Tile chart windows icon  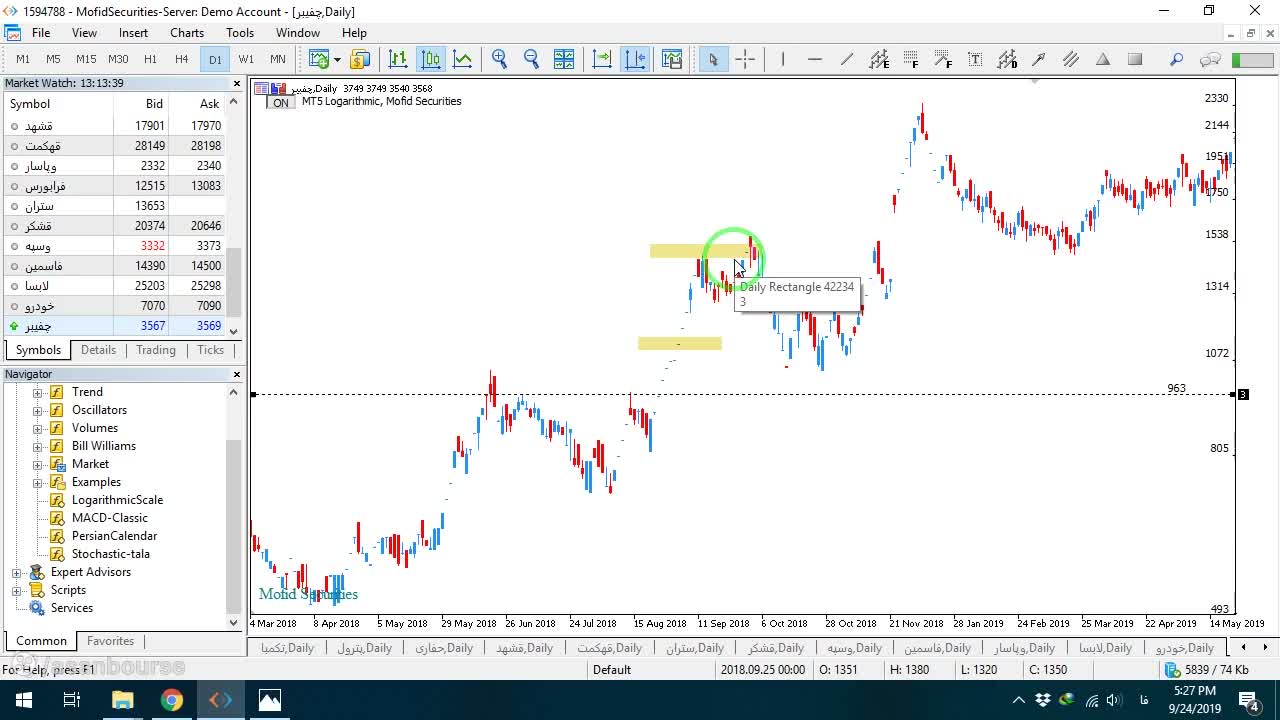coord(564,59)
